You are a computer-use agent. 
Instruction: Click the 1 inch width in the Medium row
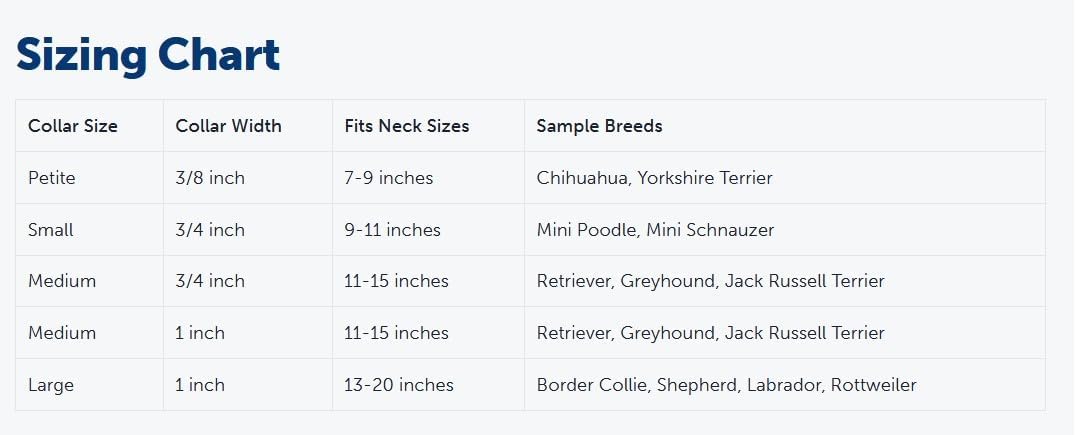(x=200, y=333)
